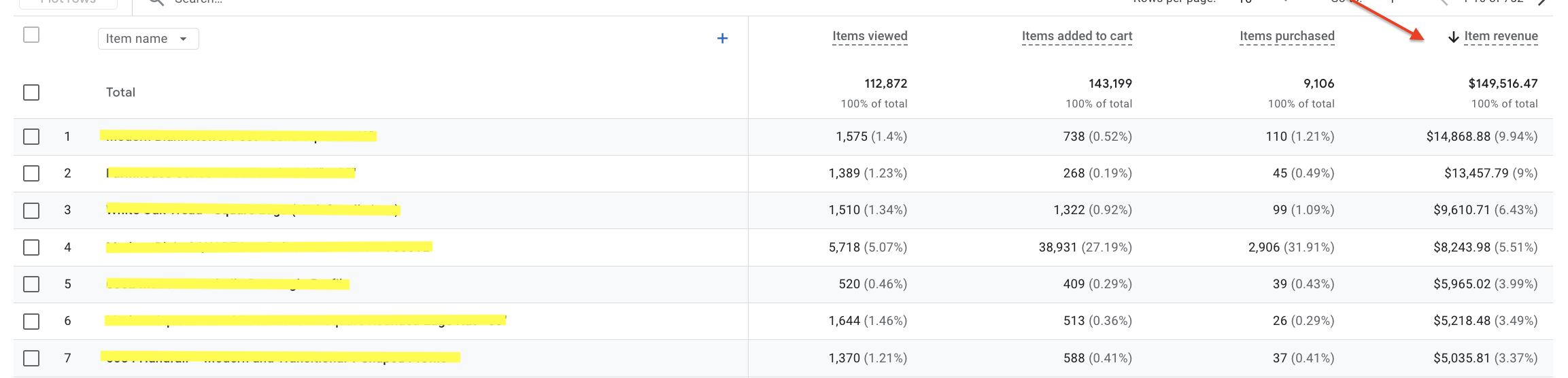Click the blue plus add-dimension icon
Screen dimensions: 1568x378
pyautogui.click(x=722, y=39)
